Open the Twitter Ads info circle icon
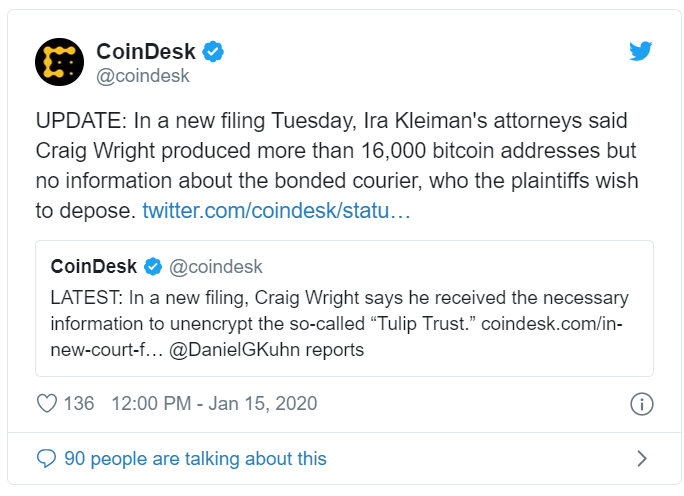Image resolution: width=684 pixels, height=496 pixels. pyautogui.click(x=641, y=404)
